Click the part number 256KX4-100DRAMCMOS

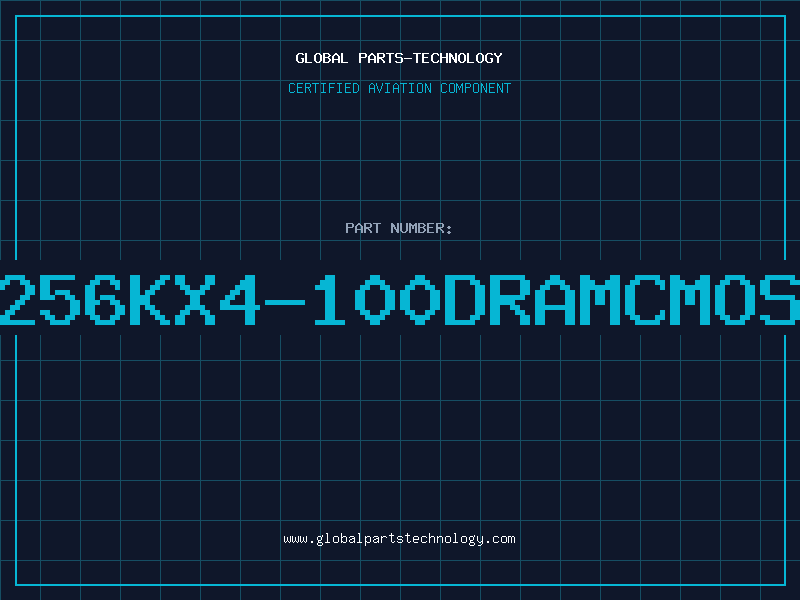point(400,299)
